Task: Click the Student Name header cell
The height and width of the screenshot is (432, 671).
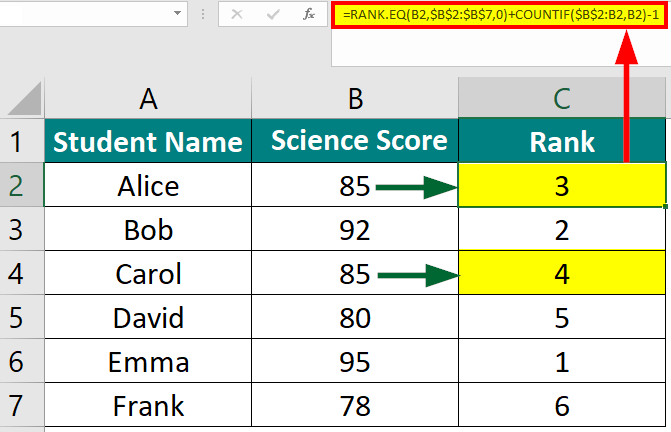Action: (x=148, y=141)
